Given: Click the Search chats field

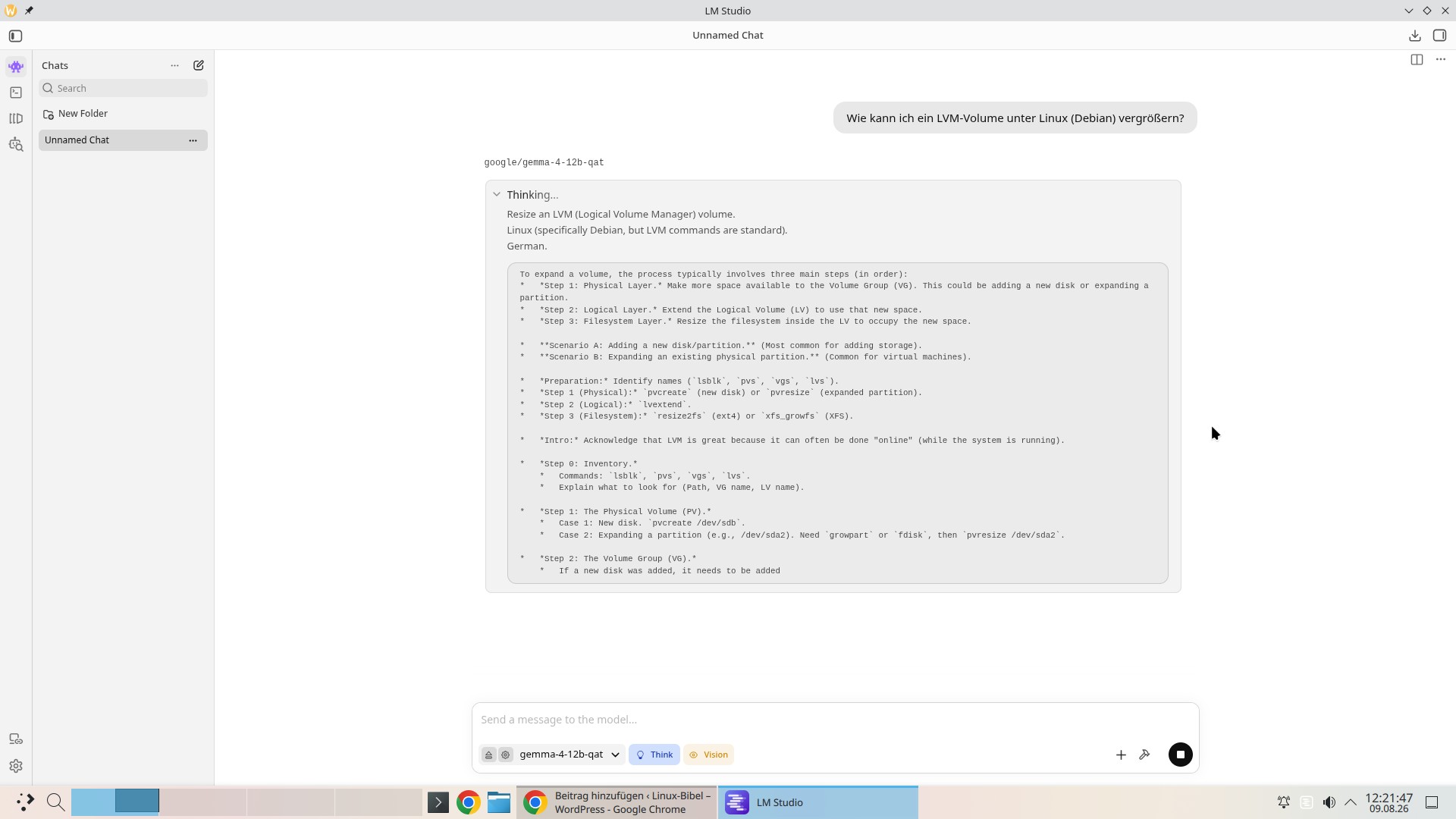Looking at the screenshot, I should coord(123,88).
